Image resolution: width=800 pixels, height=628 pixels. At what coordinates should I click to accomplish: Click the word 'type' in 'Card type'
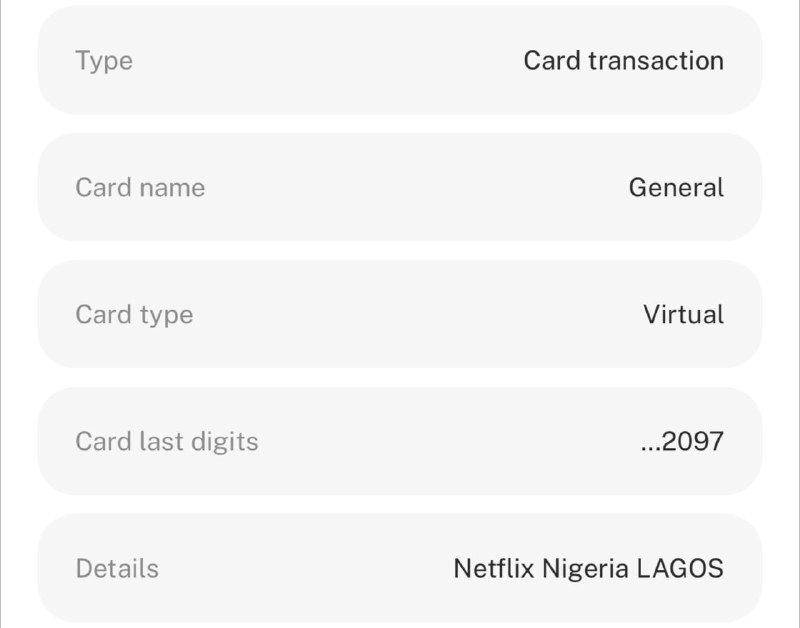pyautogui.click(x=165, y=316)
